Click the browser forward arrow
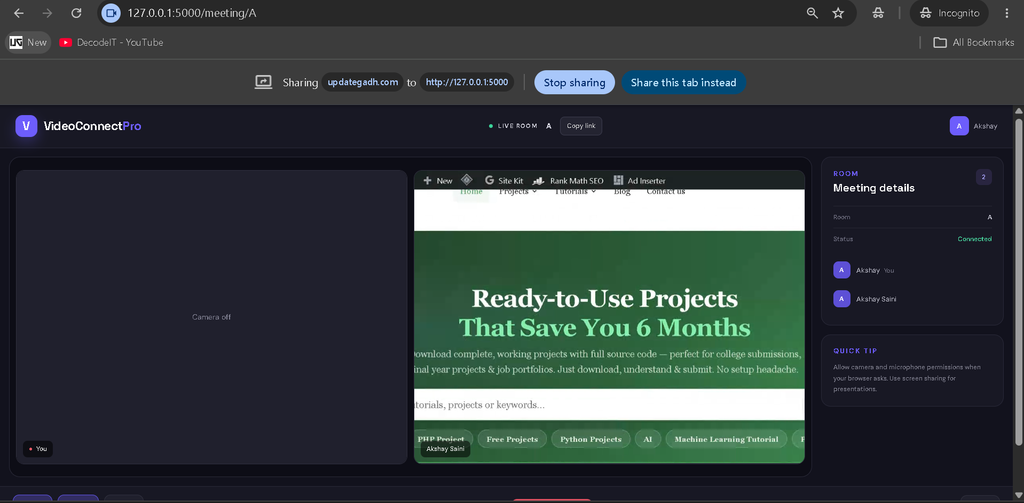This screenshot has height=503, width=1024. tap(47, 13)
